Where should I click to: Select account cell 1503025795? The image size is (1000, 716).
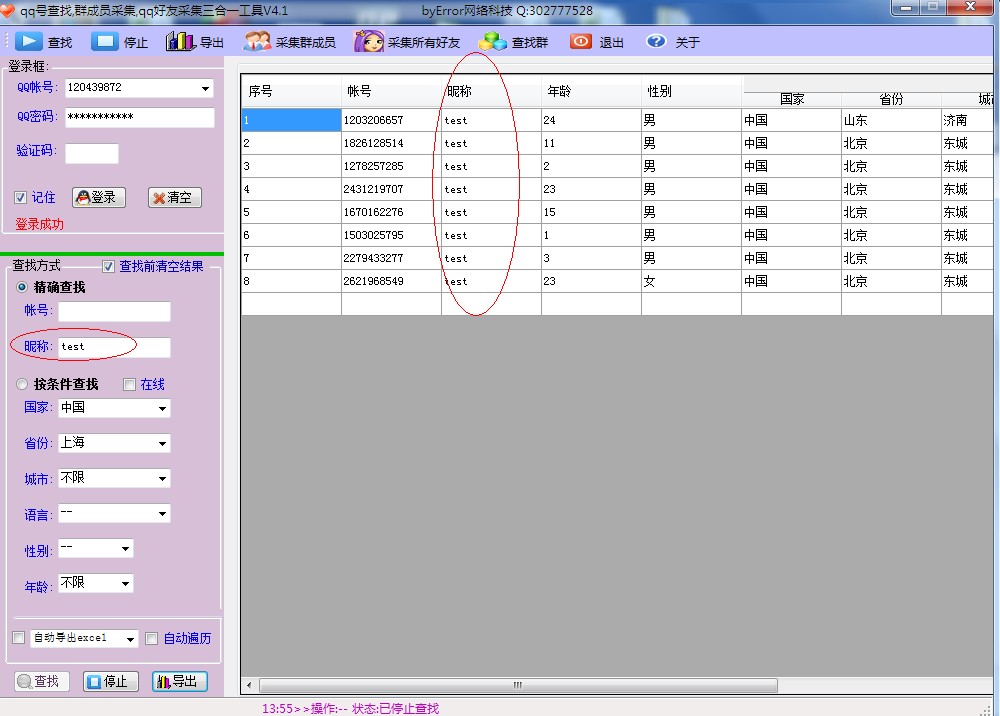(x=391, y=235)
